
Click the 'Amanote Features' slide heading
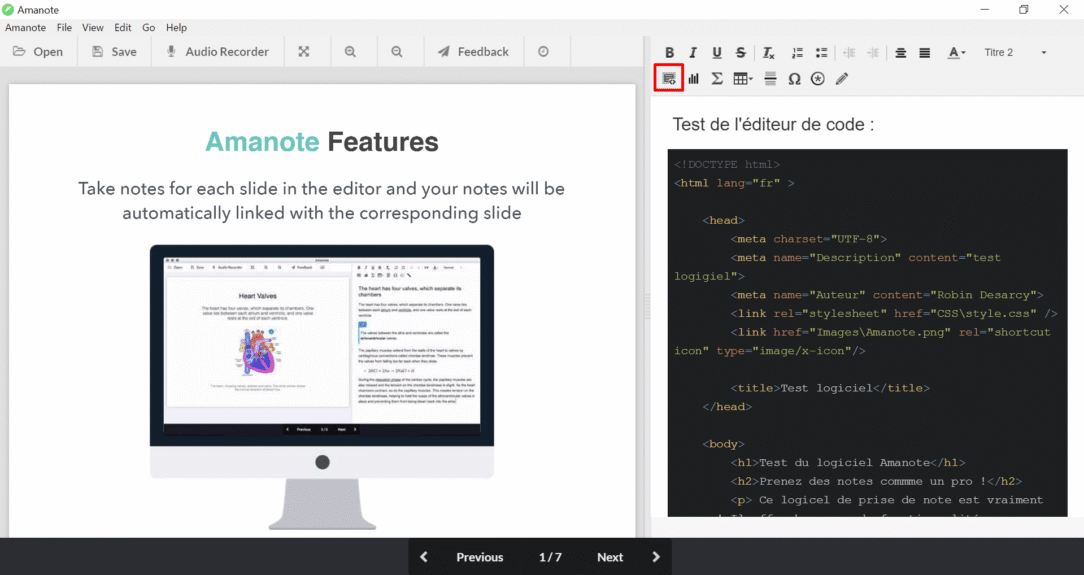click(321, 142)
